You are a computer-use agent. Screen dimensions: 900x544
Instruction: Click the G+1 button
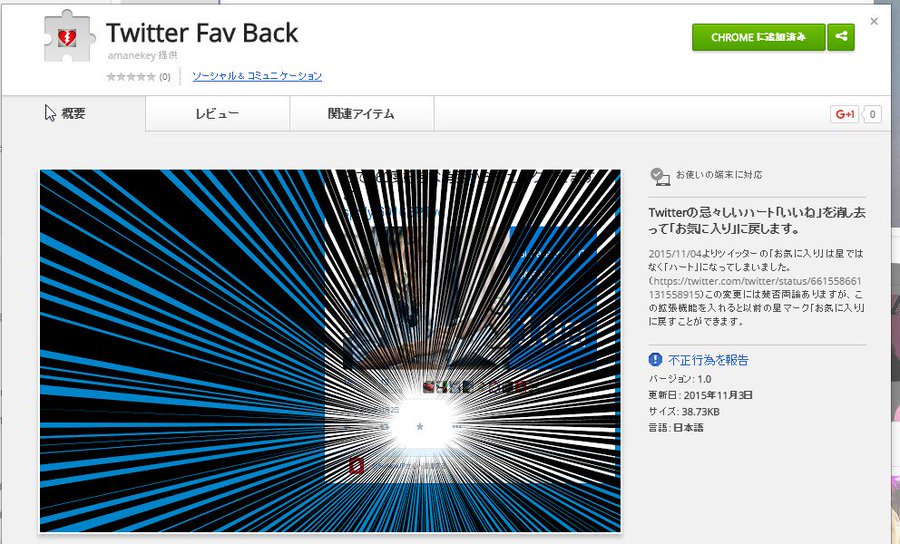click(x=844, y=114)
